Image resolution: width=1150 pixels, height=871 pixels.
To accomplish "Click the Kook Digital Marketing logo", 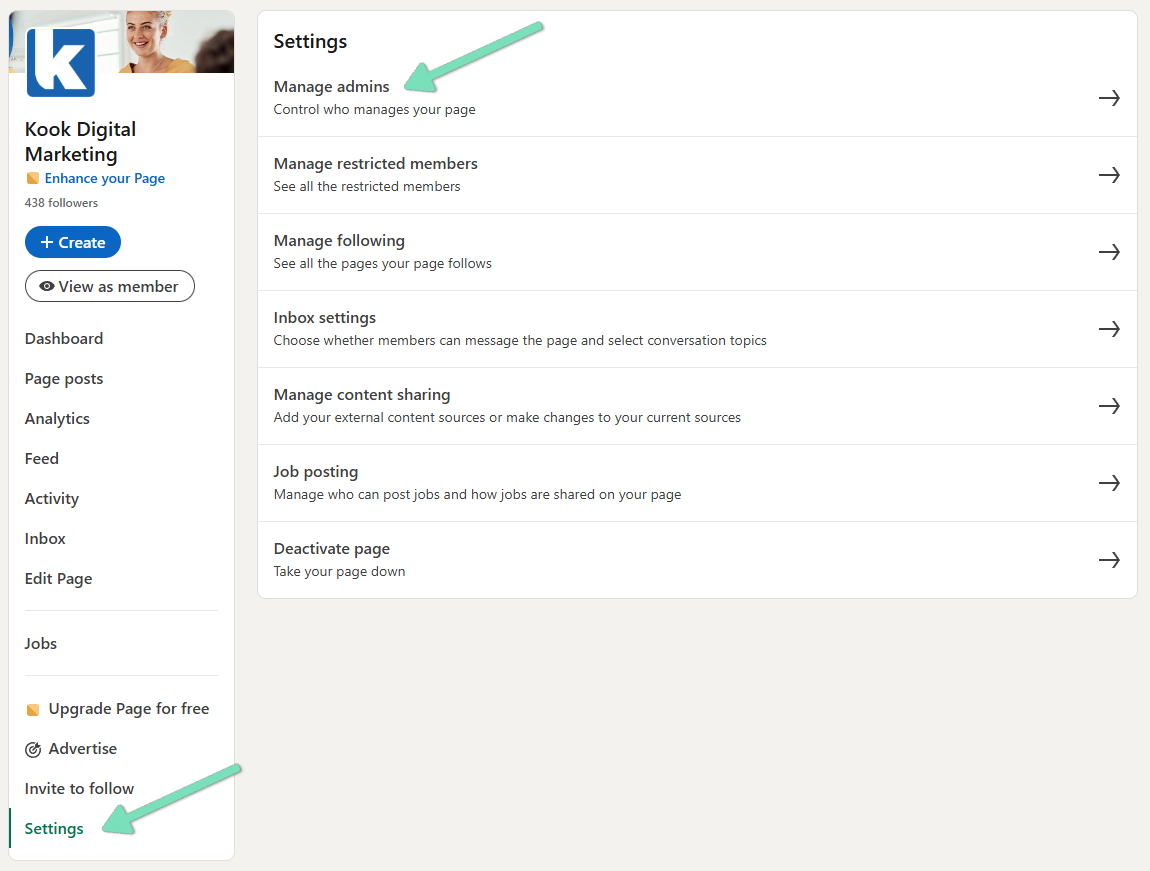I will [61, 62].
